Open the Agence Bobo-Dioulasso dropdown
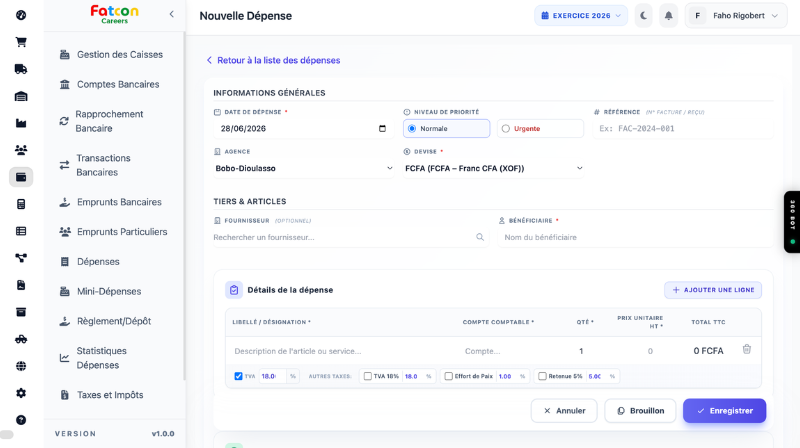800x448 pixels. pyautogui.click(x=304, y=168)
